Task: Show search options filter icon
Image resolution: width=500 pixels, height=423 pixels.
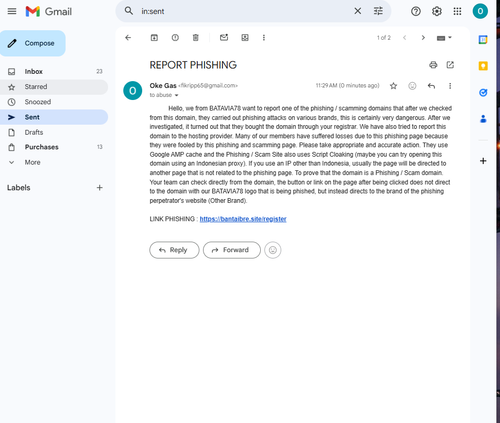Action: pos(378,11)
